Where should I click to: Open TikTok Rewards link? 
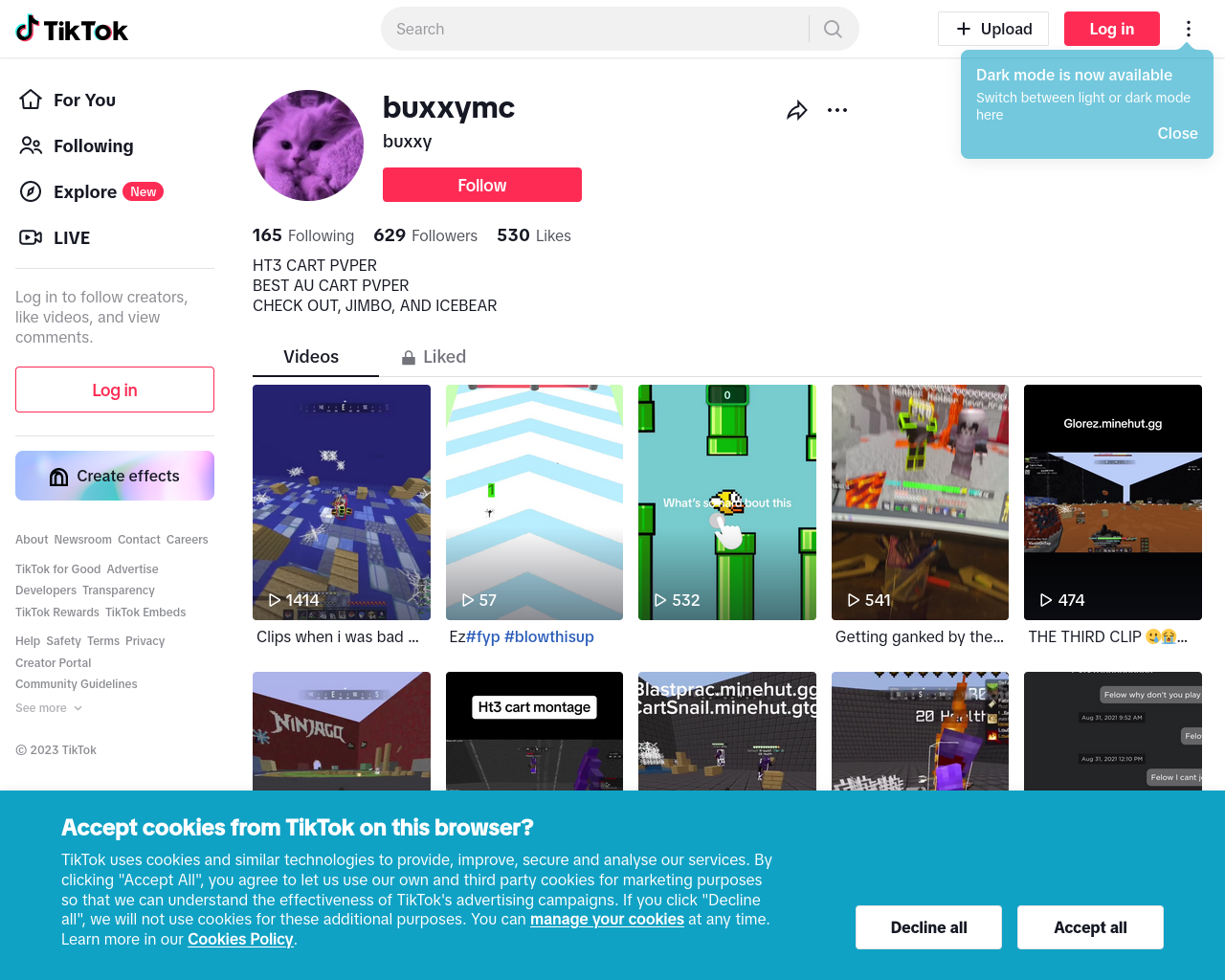click(57, 612)
